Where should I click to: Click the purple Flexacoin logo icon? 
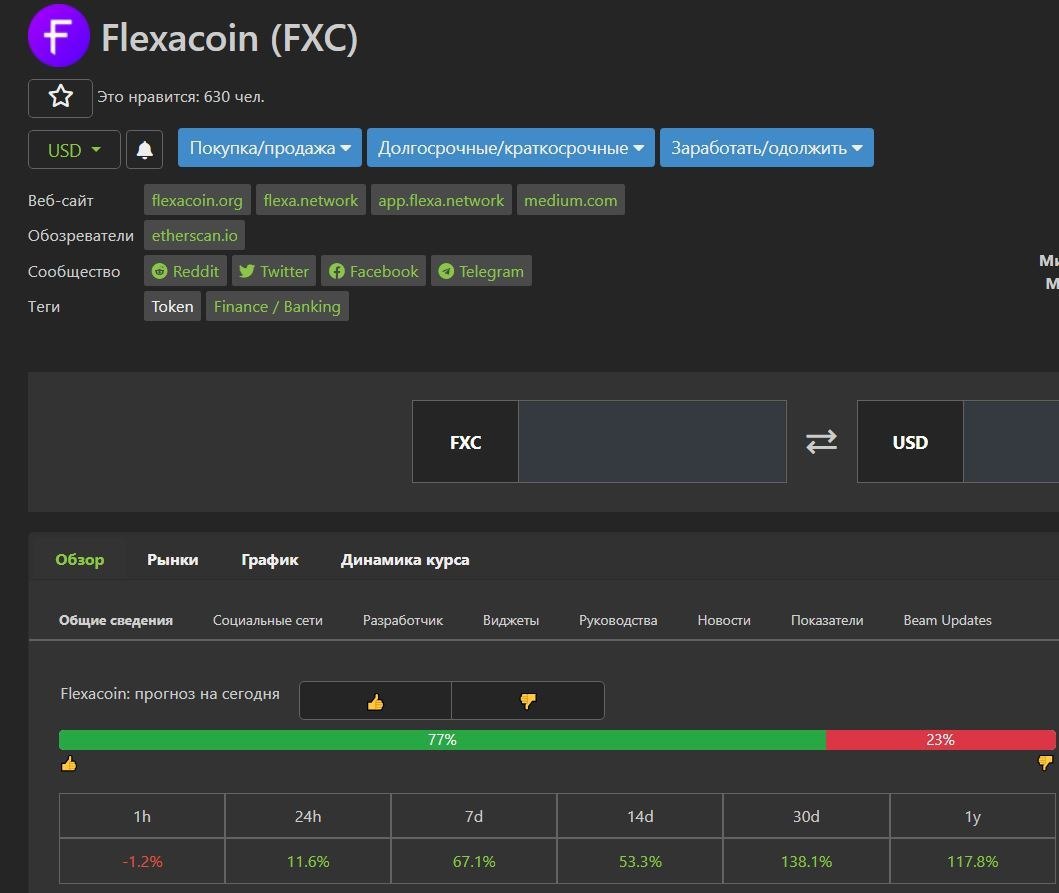click(x=59, y=35)
